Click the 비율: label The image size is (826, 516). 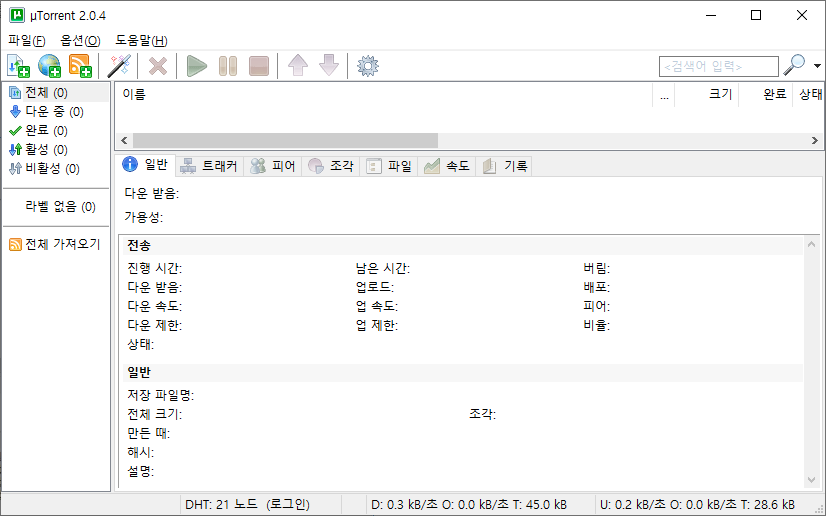coord(596,325)
